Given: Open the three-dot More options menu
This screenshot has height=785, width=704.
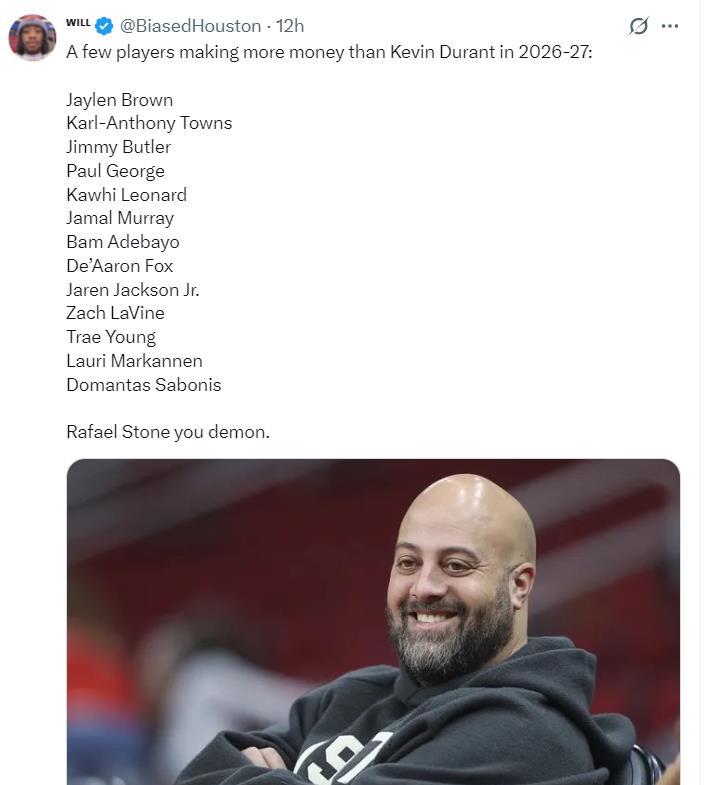Looking at the screenshot, I should click(x=670, y=26).
